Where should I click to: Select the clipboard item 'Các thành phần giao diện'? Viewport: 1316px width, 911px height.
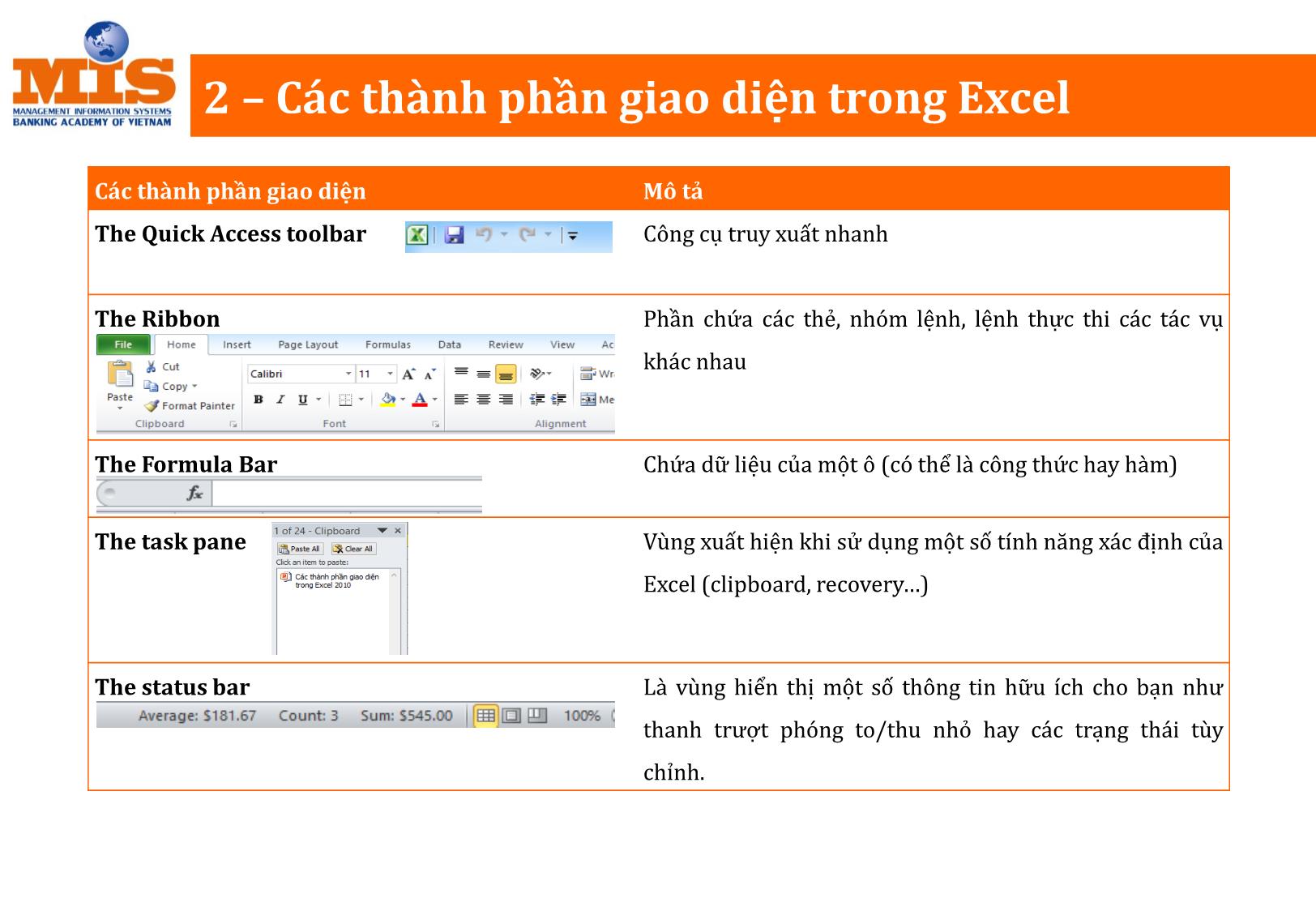pyautogui.click(x=331, y=580)
